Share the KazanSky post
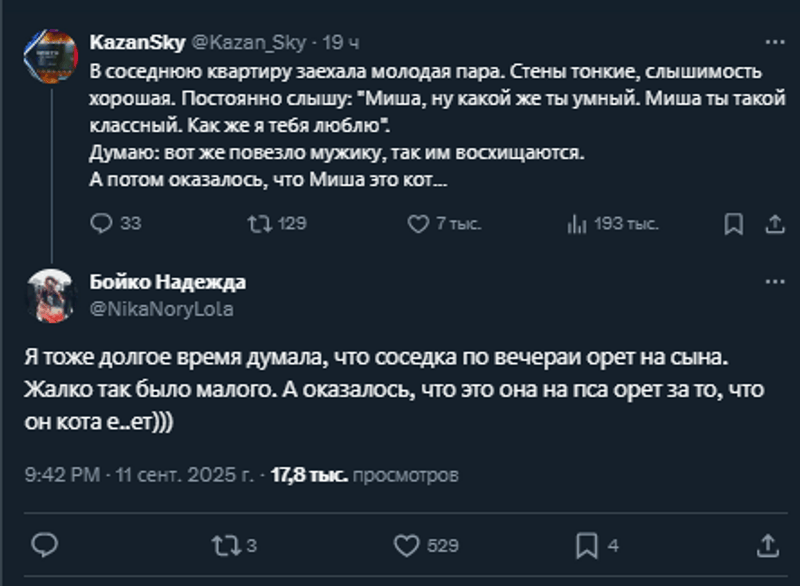 tap(774, 224)
